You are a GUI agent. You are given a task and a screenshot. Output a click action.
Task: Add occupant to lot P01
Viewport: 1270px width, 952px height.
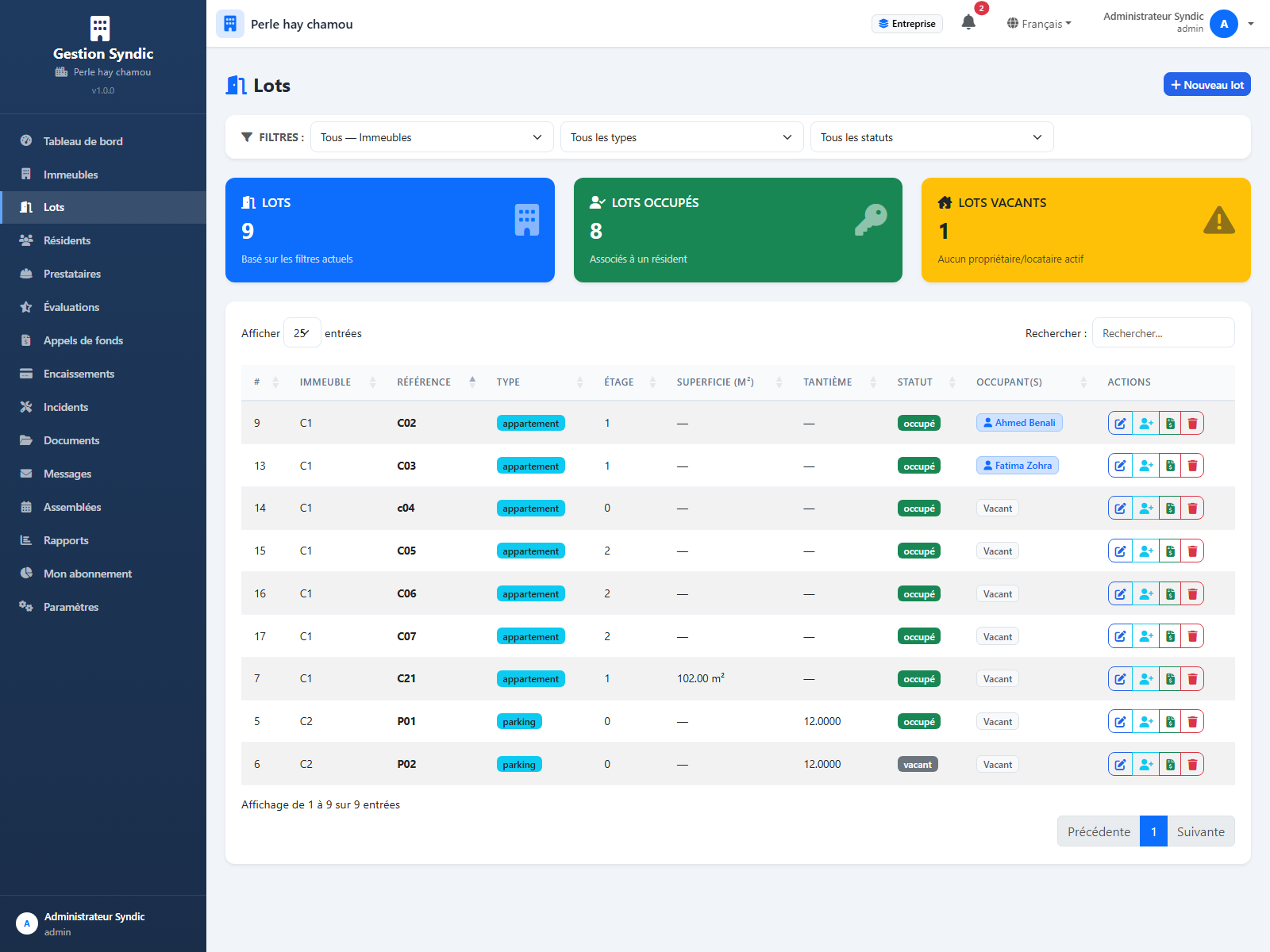(x=1145, y=721)
